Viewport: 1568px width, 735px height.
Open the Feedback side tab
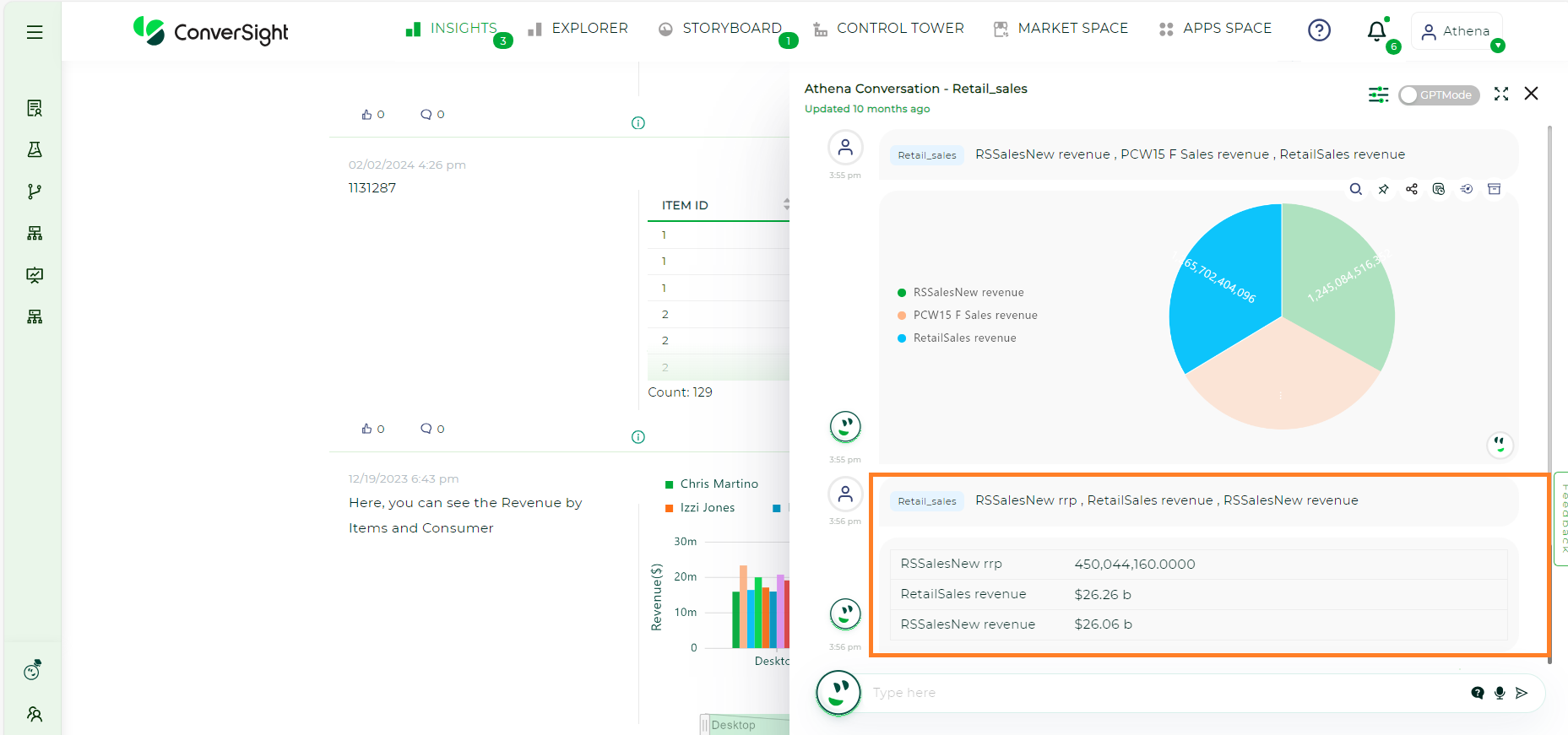point(1562,519)
